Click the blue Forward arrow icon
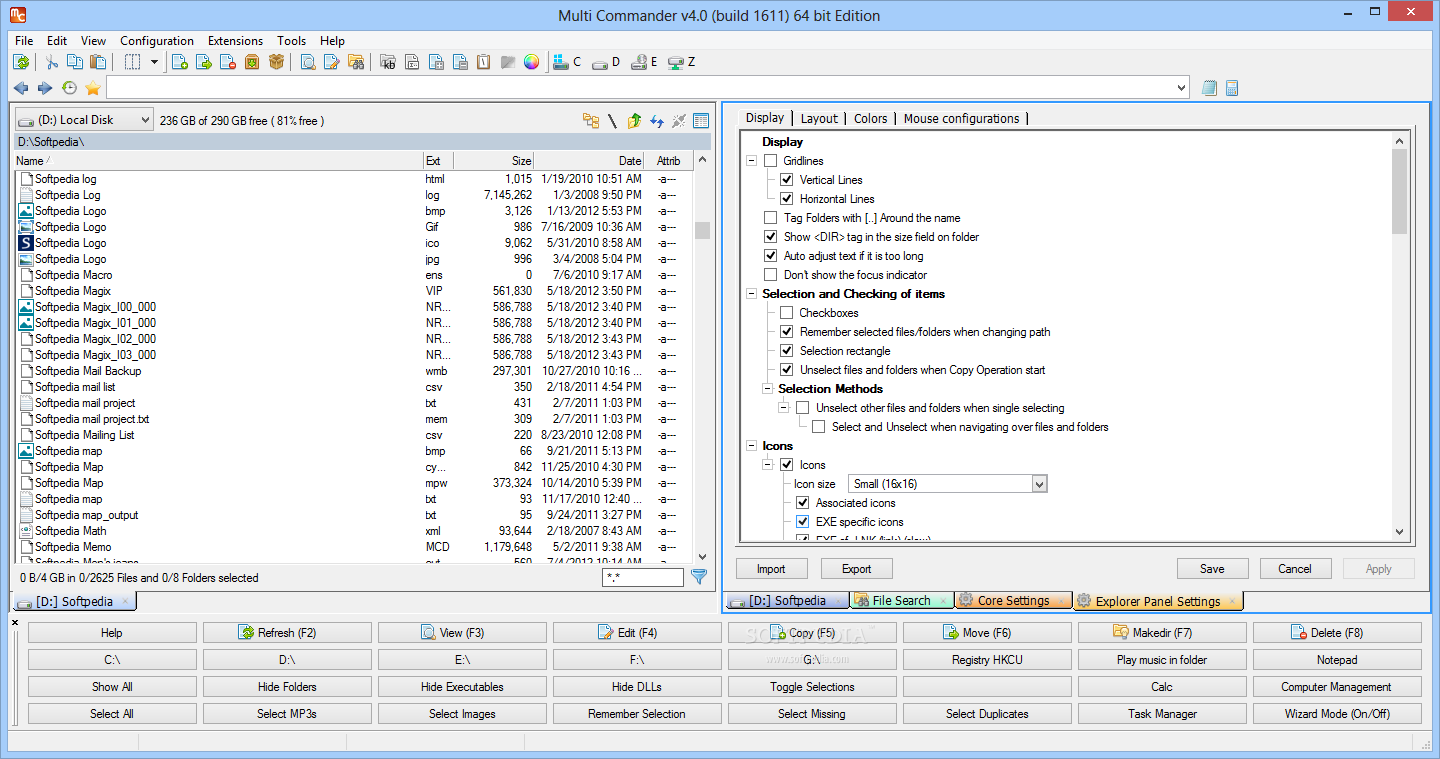Screen dimensions: 1440x759 click(x=44, y=88)
